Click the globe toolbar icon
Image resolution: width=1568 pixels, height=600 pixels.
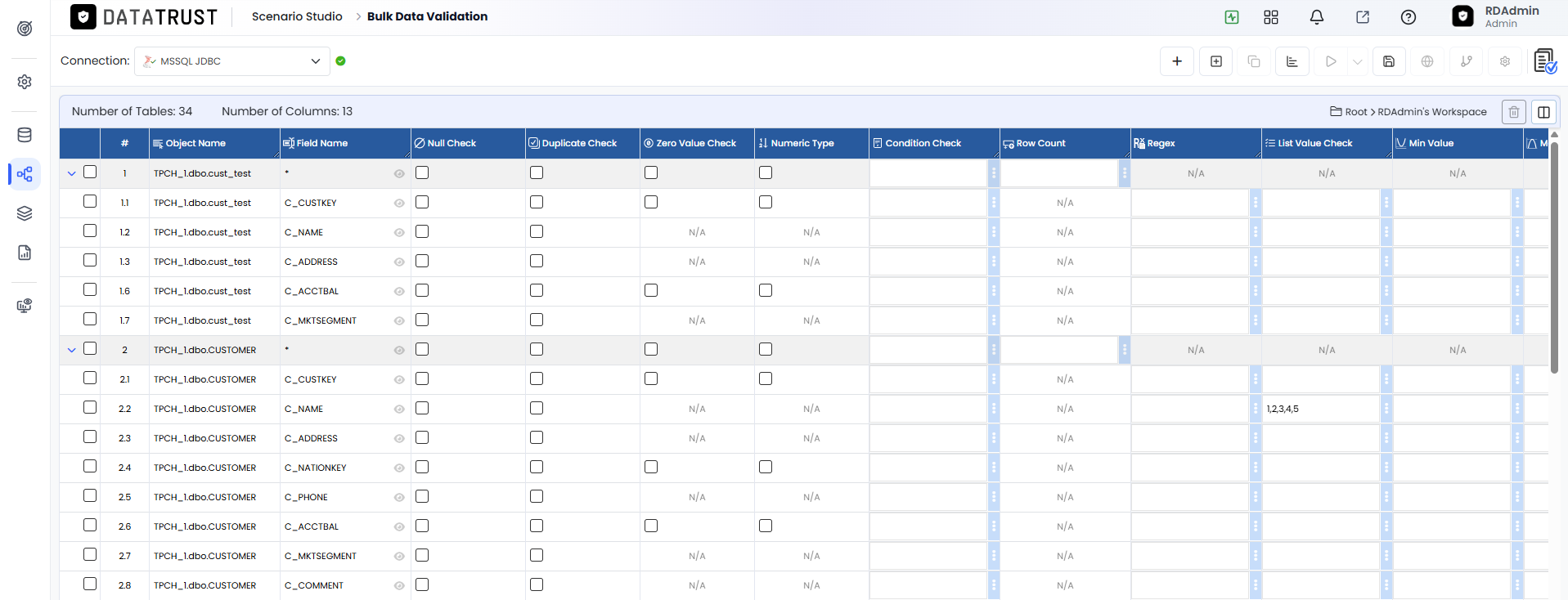1427,61
